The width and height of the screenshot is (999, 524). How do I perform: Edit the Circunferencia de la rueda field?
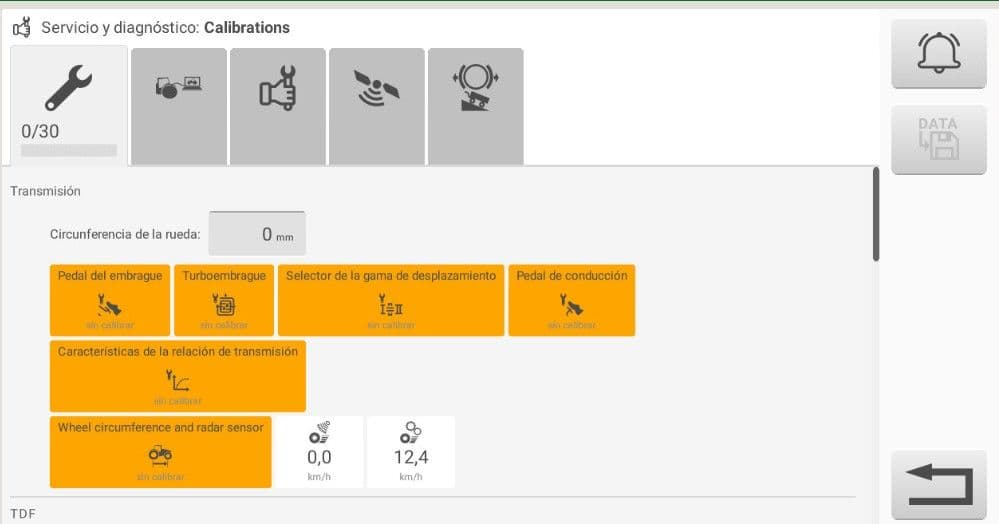(x=257, y=234)
